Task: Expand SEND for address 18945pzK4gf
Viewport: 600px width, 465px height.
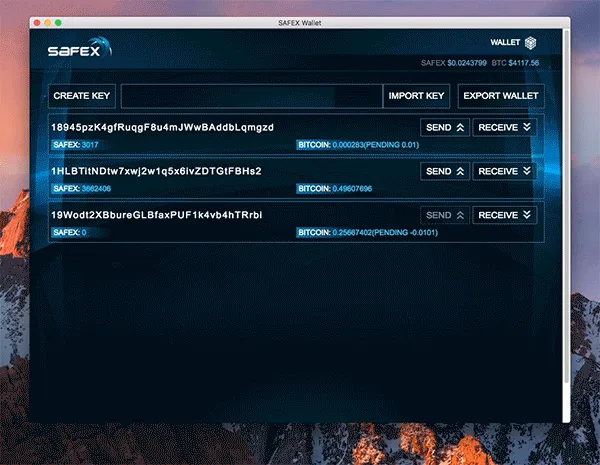Action: pos(445,127)
